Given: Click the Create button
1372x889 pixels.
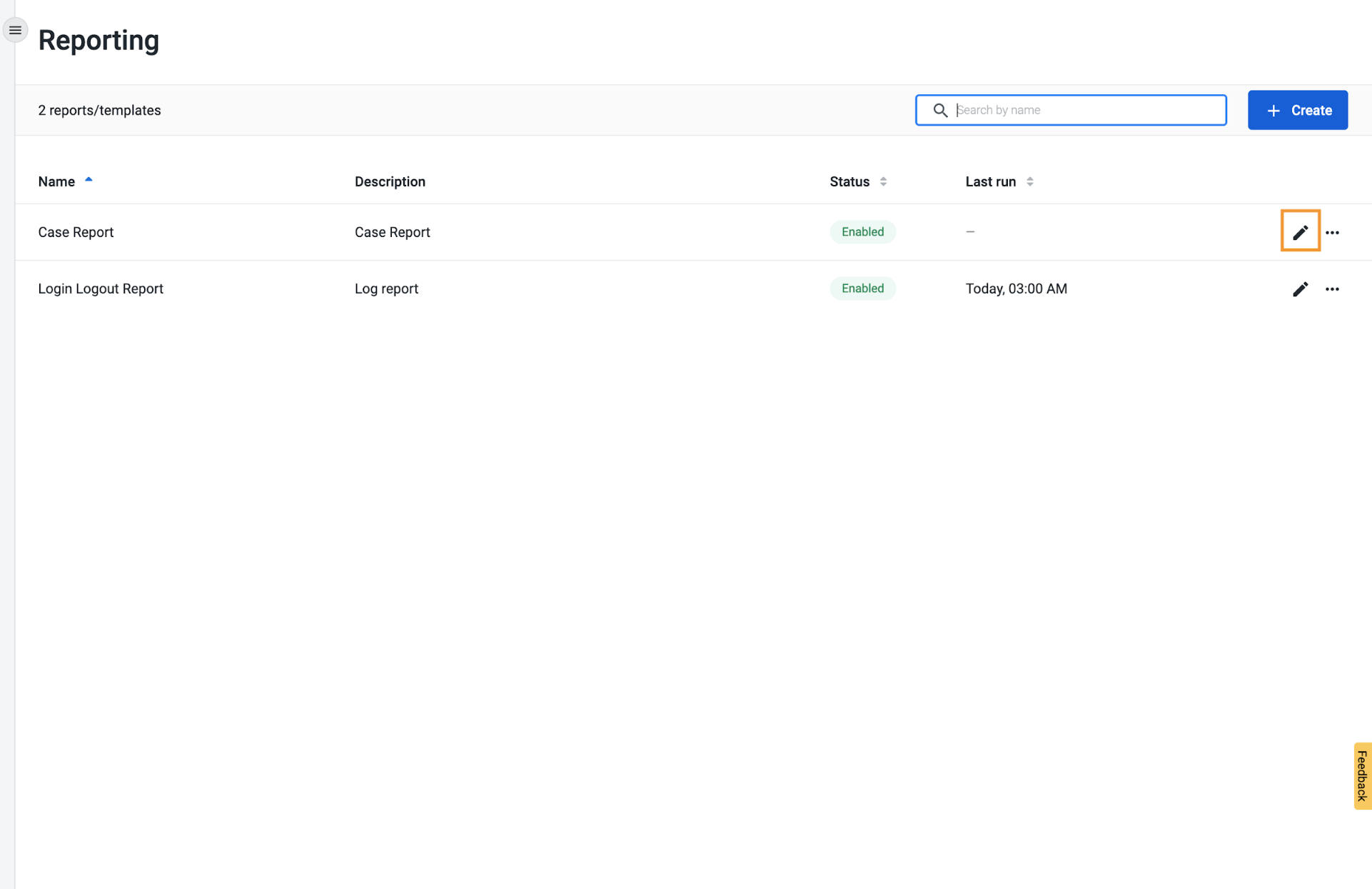Looking at the screenshot, I should tap(1298, 110).
